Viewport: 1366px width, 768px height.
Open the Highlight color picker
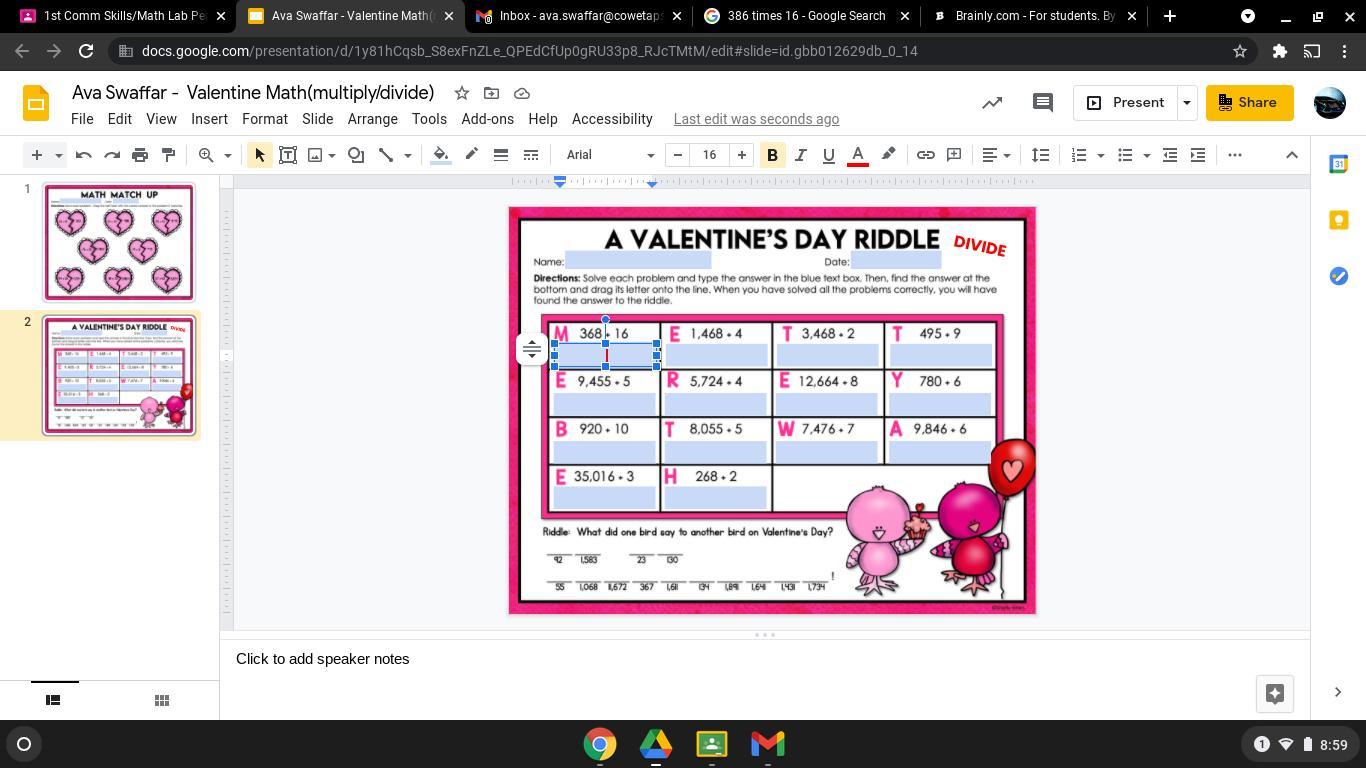(x=888, y=155)
